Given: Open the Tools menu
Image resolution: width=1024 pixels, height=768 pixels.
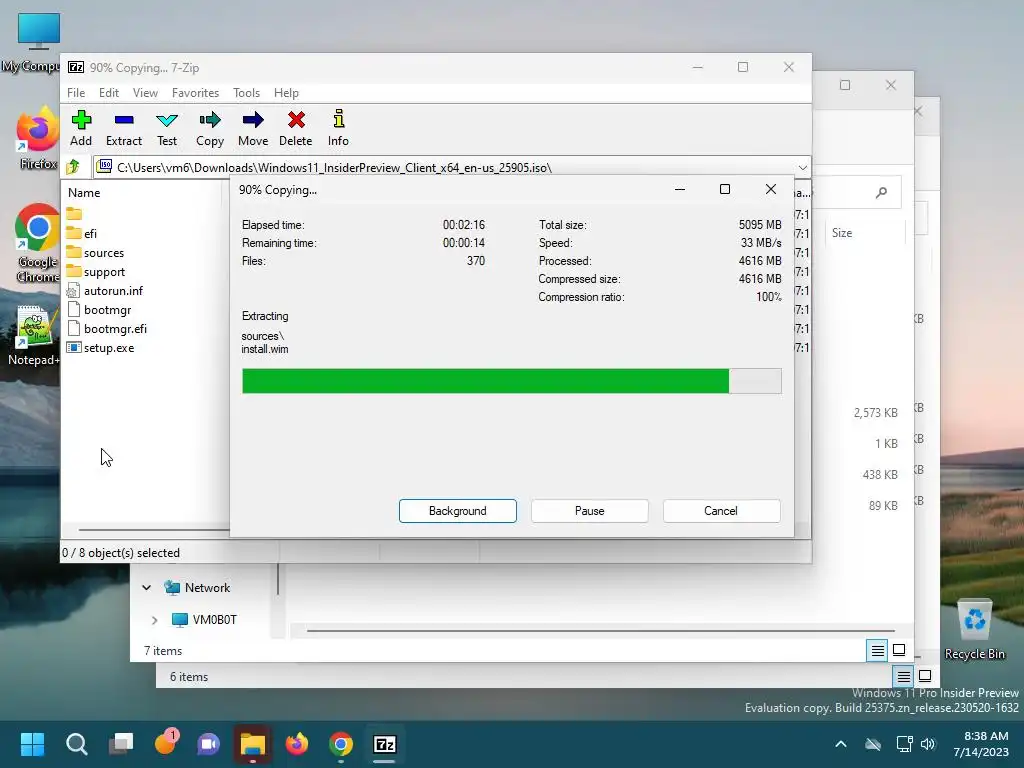Looking at the screenshot, I should [246, 93].
